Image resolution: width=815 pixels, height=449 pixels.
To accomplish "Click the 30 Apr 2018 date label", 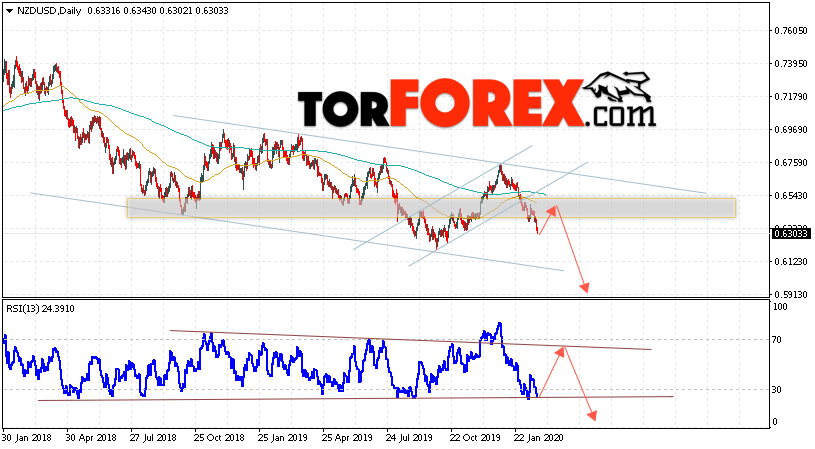I will point(91,438).
